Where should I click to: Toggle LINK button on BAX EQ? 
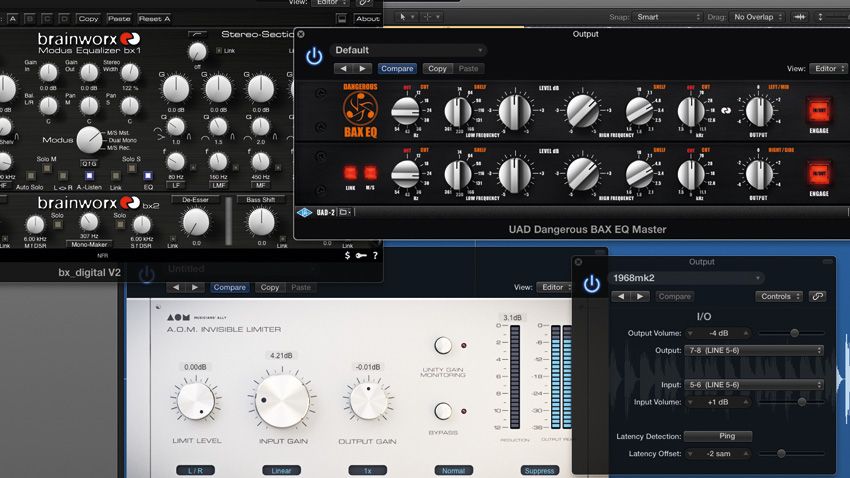[351, 173]
